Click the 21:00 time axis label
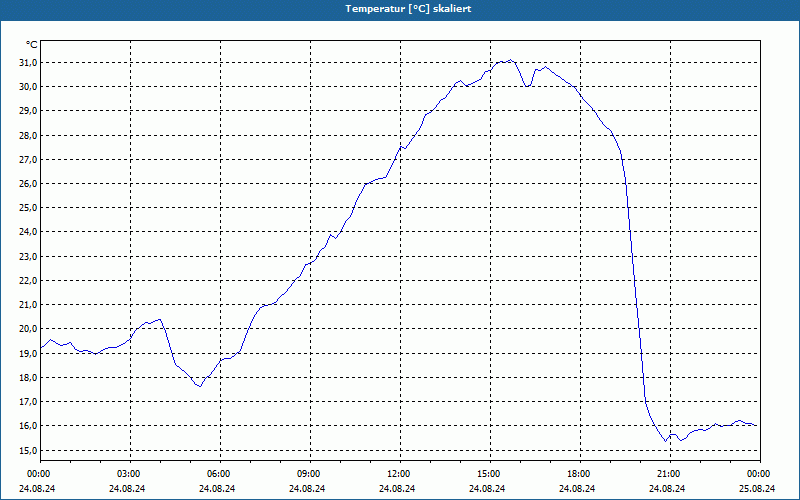 click(670, 474)
